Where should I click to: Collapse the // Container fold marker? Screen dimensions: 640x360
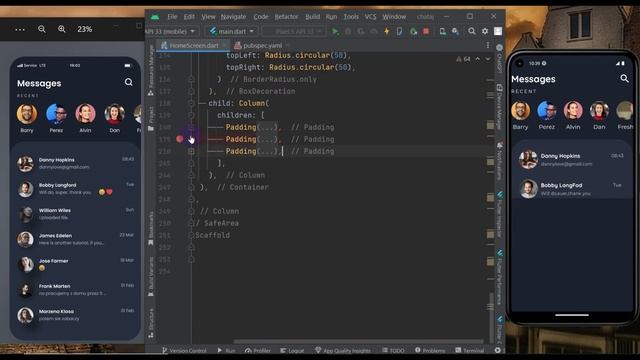pos(191,187)
